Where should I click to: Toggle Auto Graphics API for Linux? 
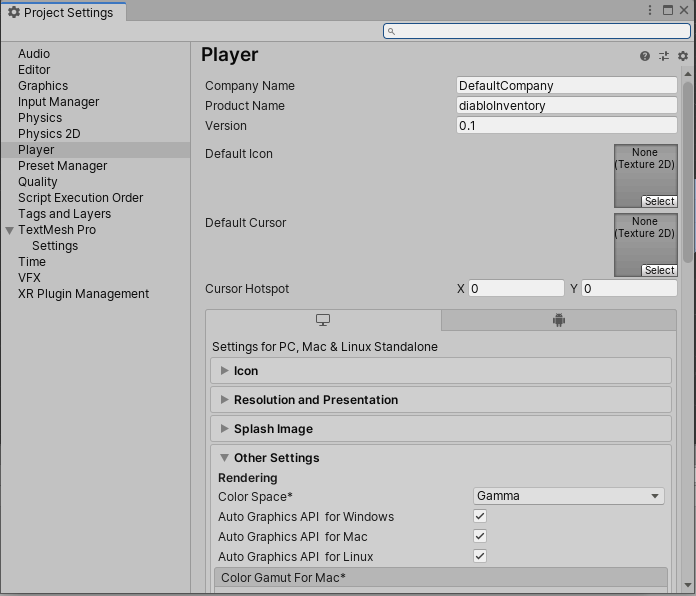click(480, 557)
